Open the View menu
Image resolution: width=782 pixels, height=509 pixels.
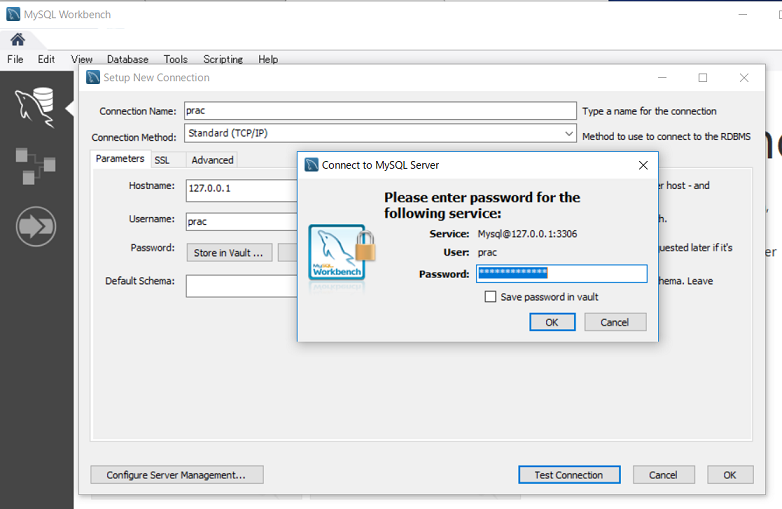click(81, 59)
